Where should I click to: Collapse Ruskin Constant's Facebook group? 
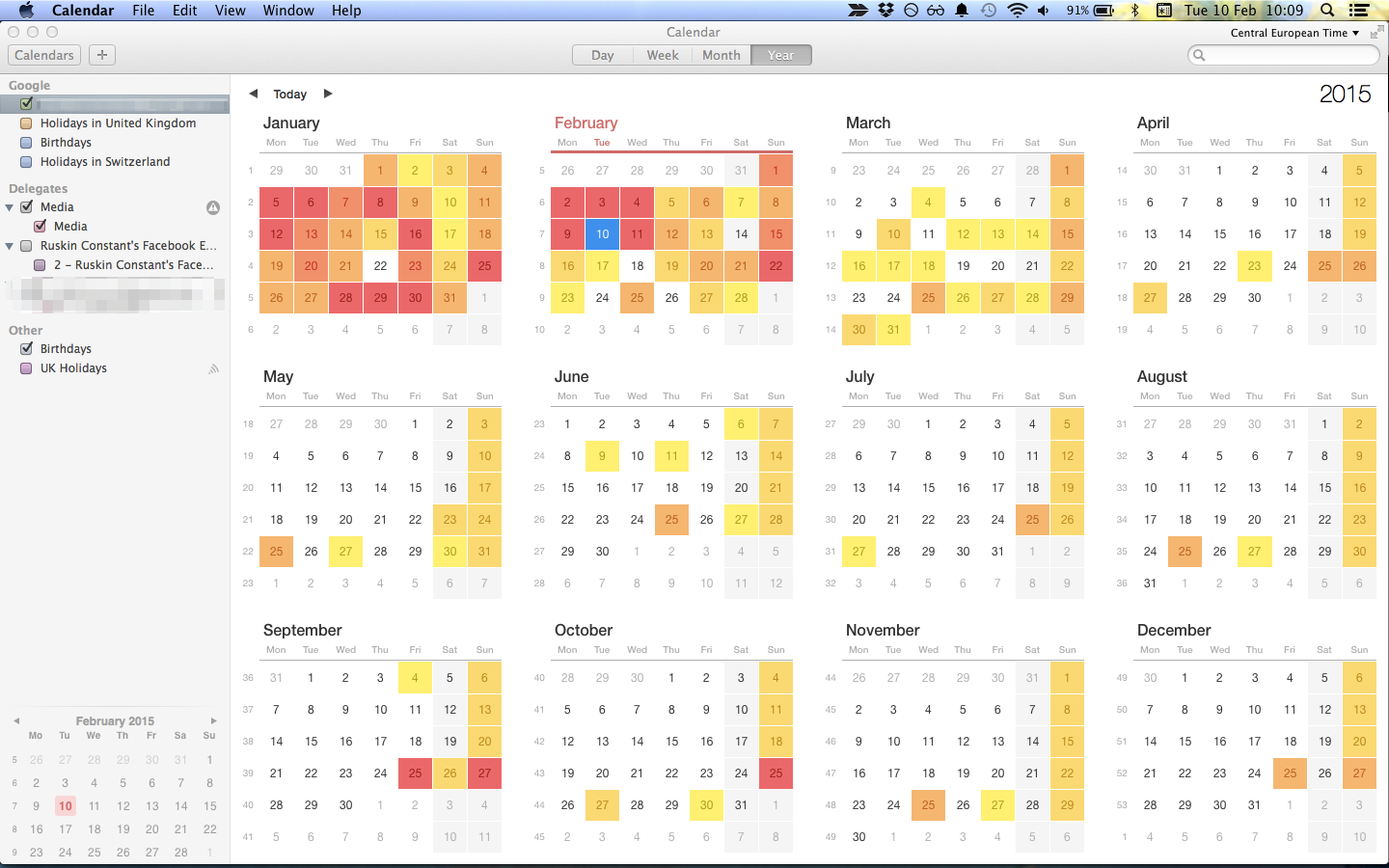pyautogui.click(x=10, y=246)
